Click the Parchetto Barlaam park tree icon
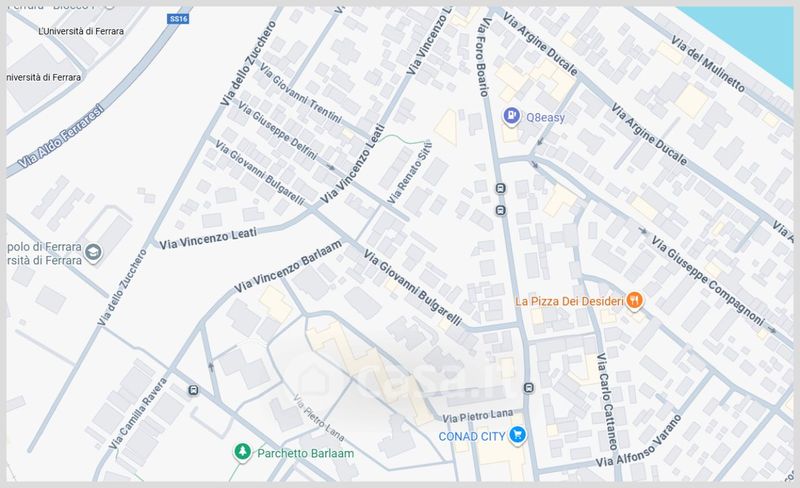This screenshot has height=488, width=800. 242,452
